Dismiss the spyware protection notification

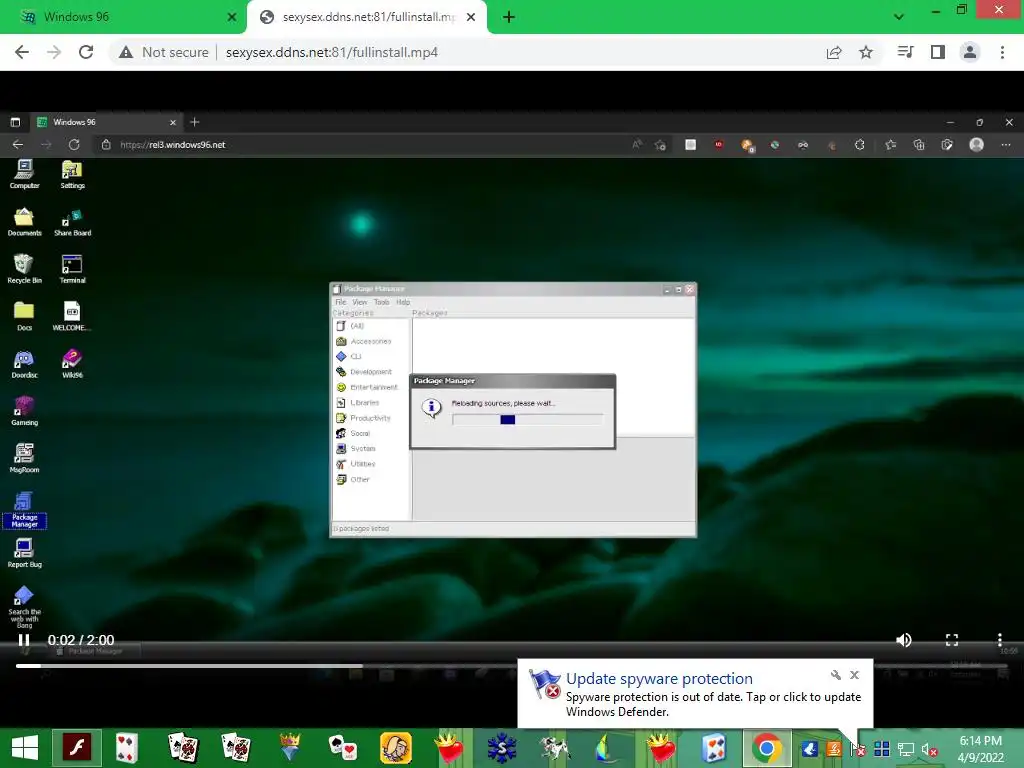click(x=854, y=675)
